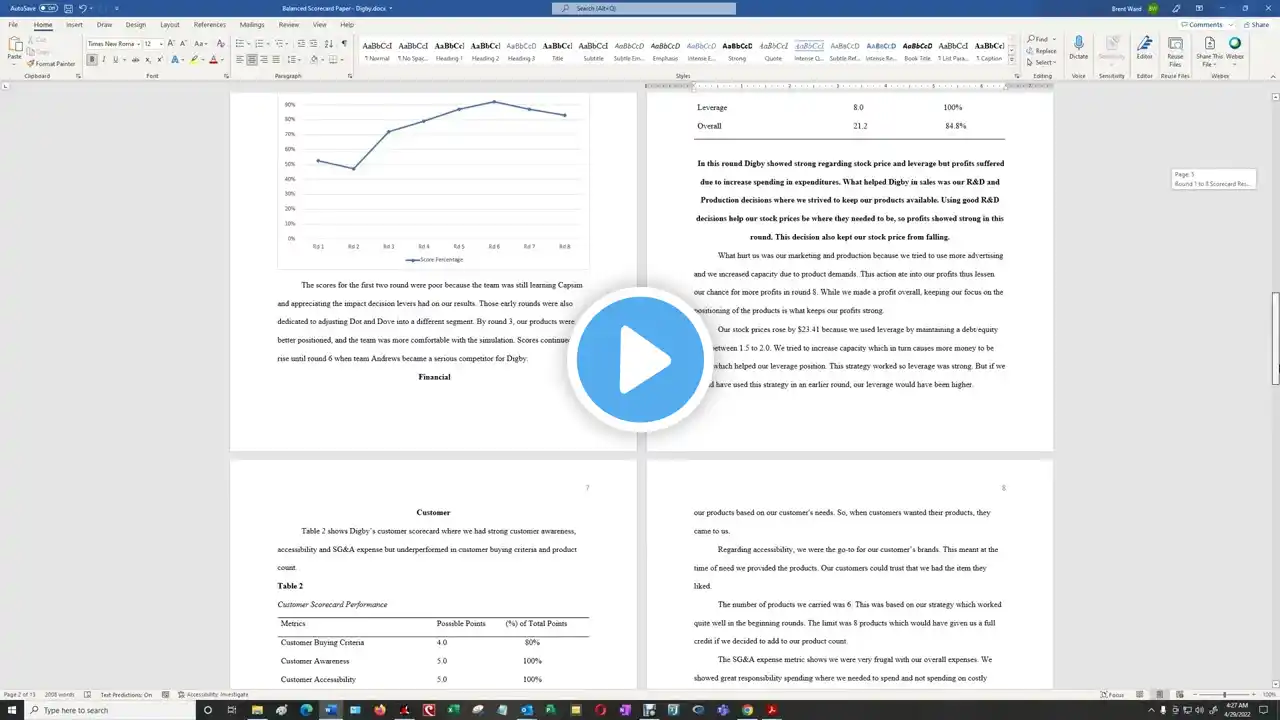Activate the Format Painter

[52, 64]
